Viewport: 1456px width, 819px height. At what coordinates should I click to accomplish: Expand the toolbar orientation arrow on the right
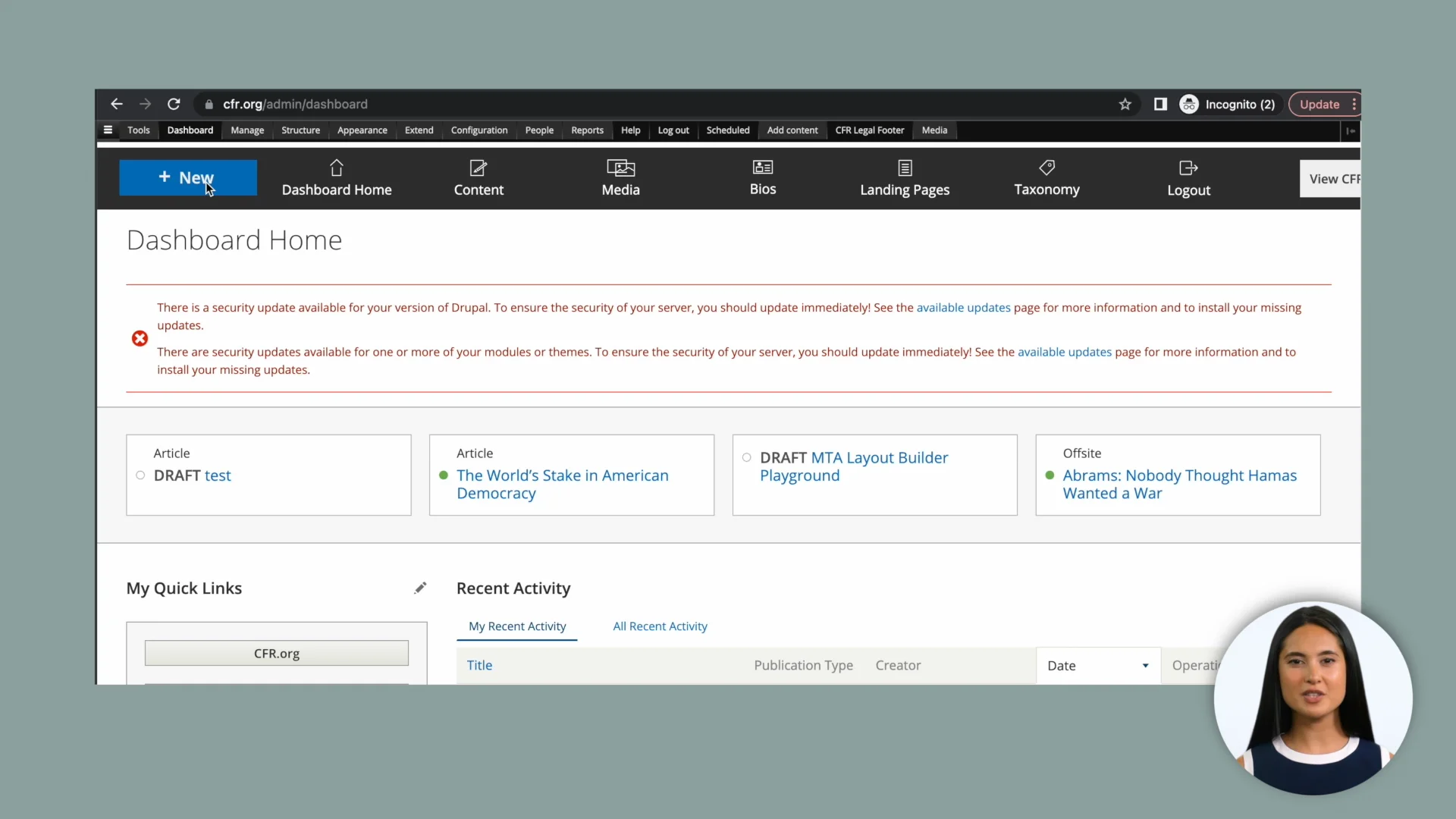coord(1351,130)
